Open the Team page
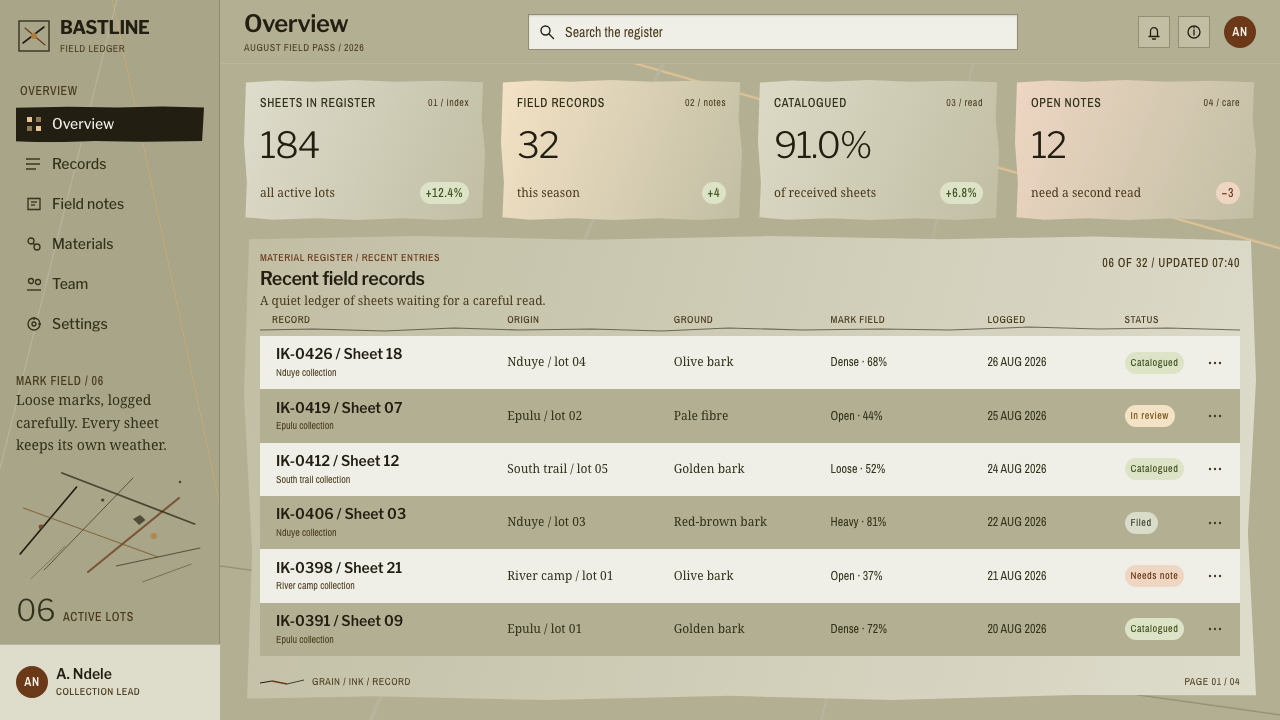The image size is (1280, 720). (x=110, y=284)
